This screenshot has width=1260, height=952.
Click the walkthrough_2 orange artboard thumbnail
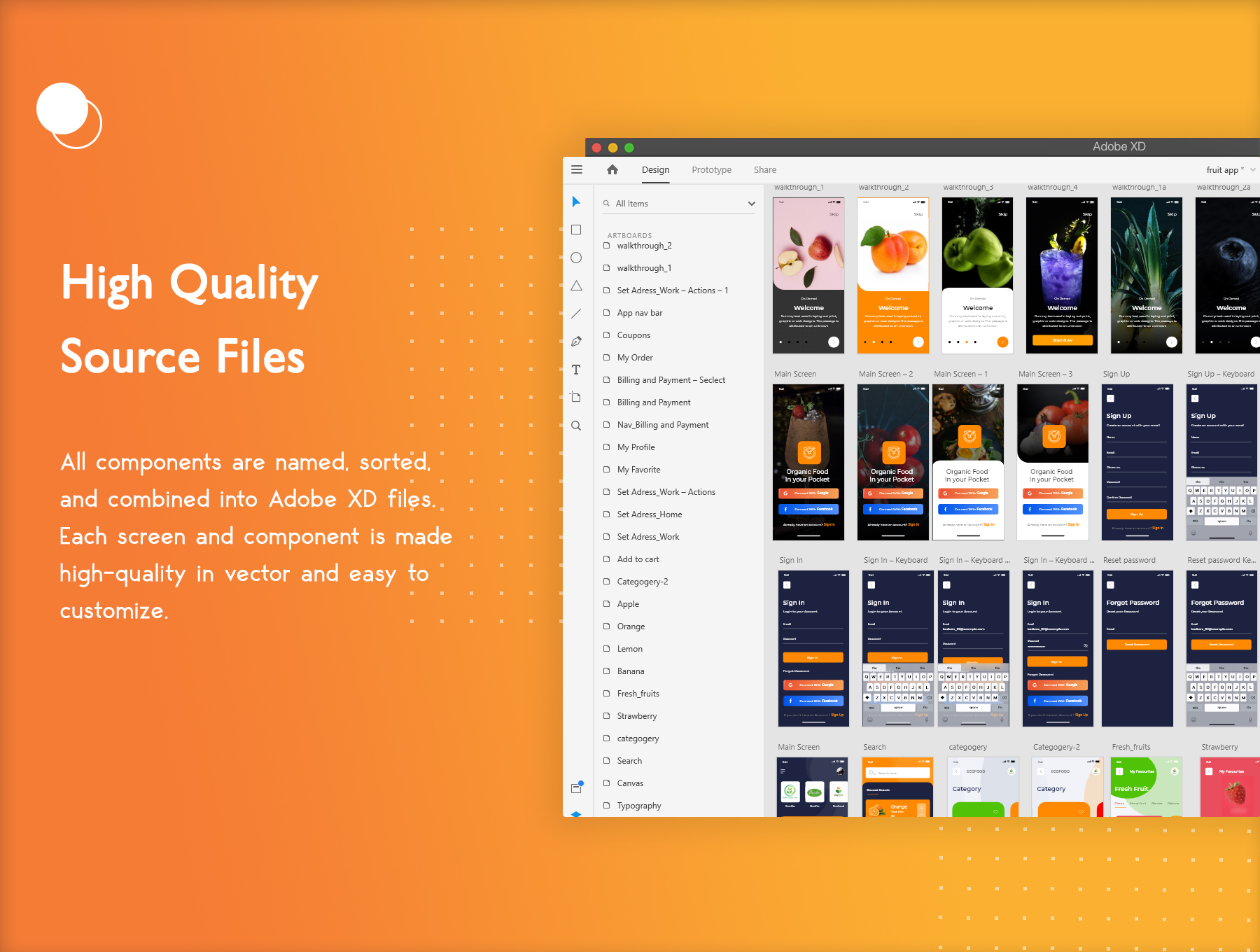(892, 274)
